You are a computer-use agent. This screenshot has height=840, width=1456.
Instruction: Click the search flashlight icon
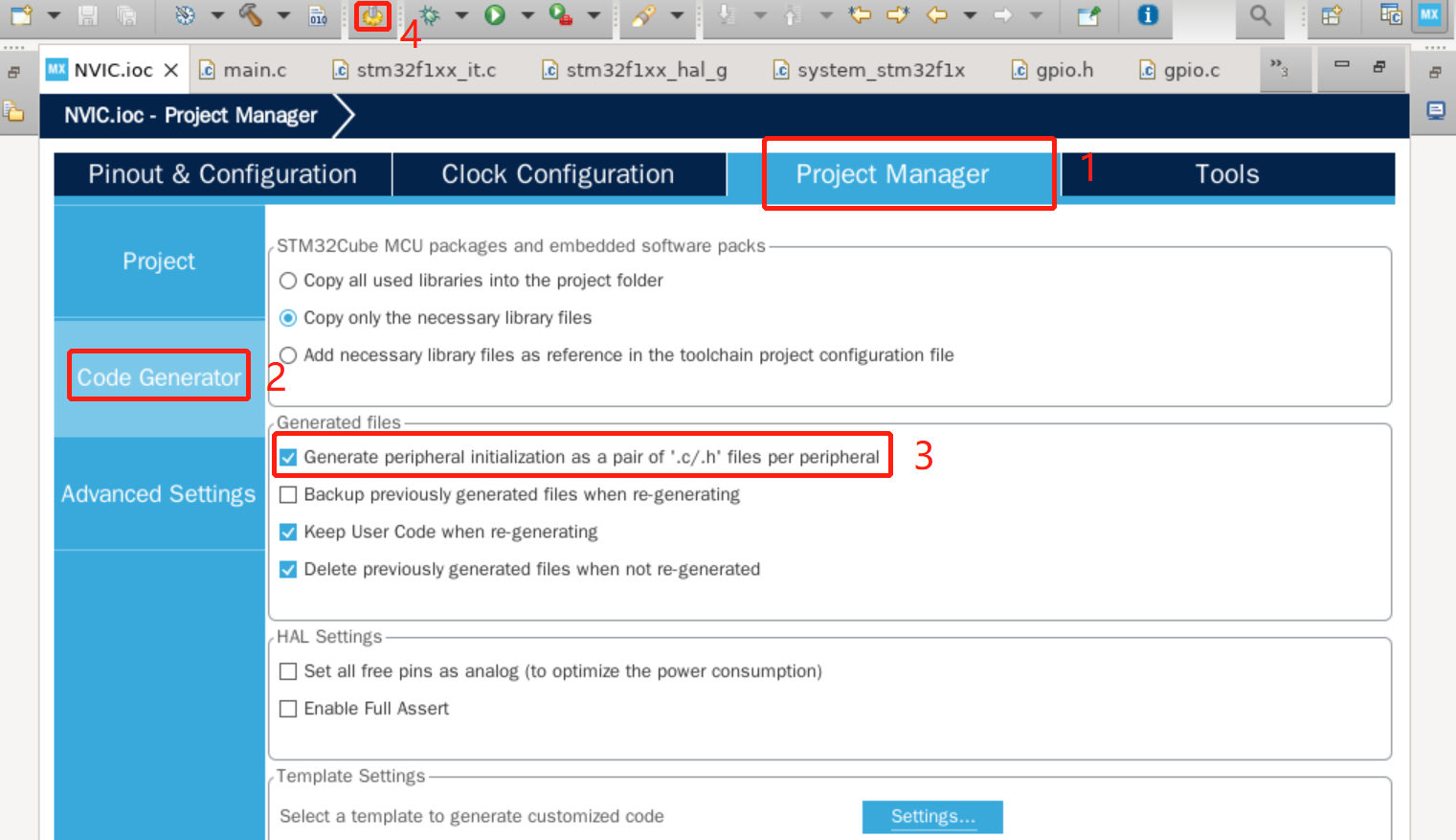coord(644,15)
